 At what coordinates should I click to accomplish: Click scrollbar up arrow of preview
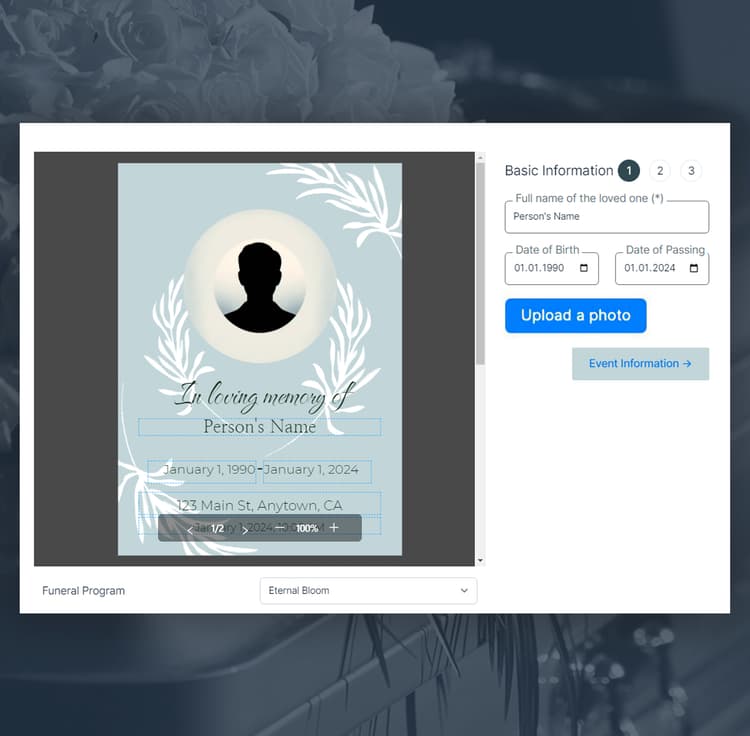coord(480,157)
